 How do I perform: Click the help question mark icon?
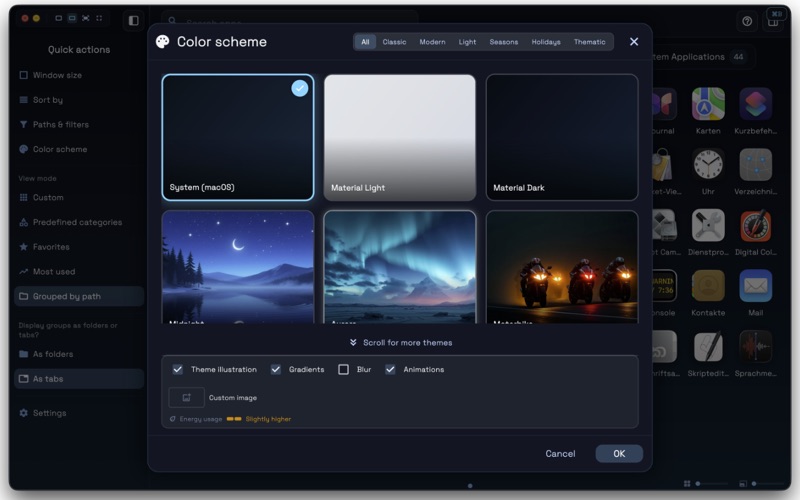tap(747, 21)
